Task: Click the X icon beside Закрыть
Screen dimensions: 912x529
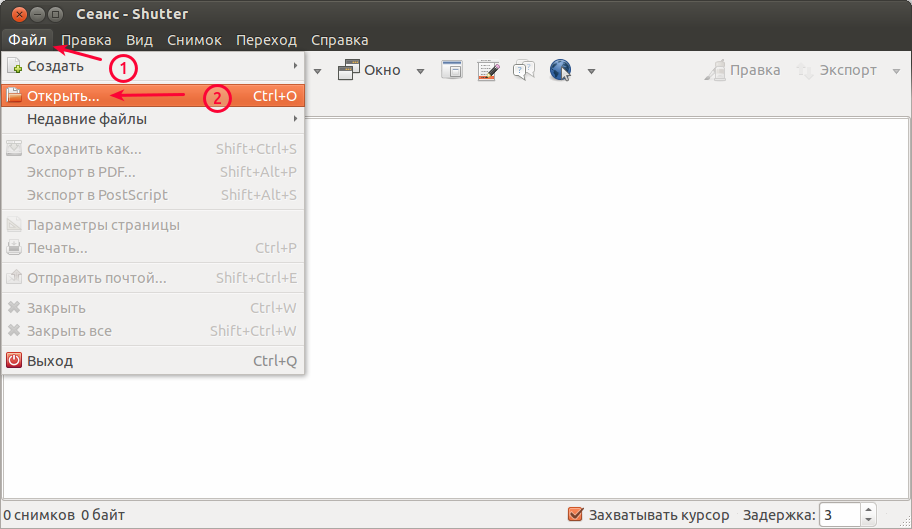Action: coord(14,308)
